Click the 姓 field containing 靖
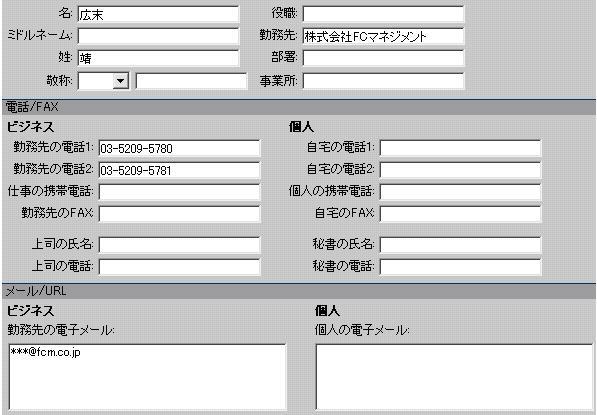Image resolution: width=597 pixels, height=415 pixels. (x=158, y=58)
